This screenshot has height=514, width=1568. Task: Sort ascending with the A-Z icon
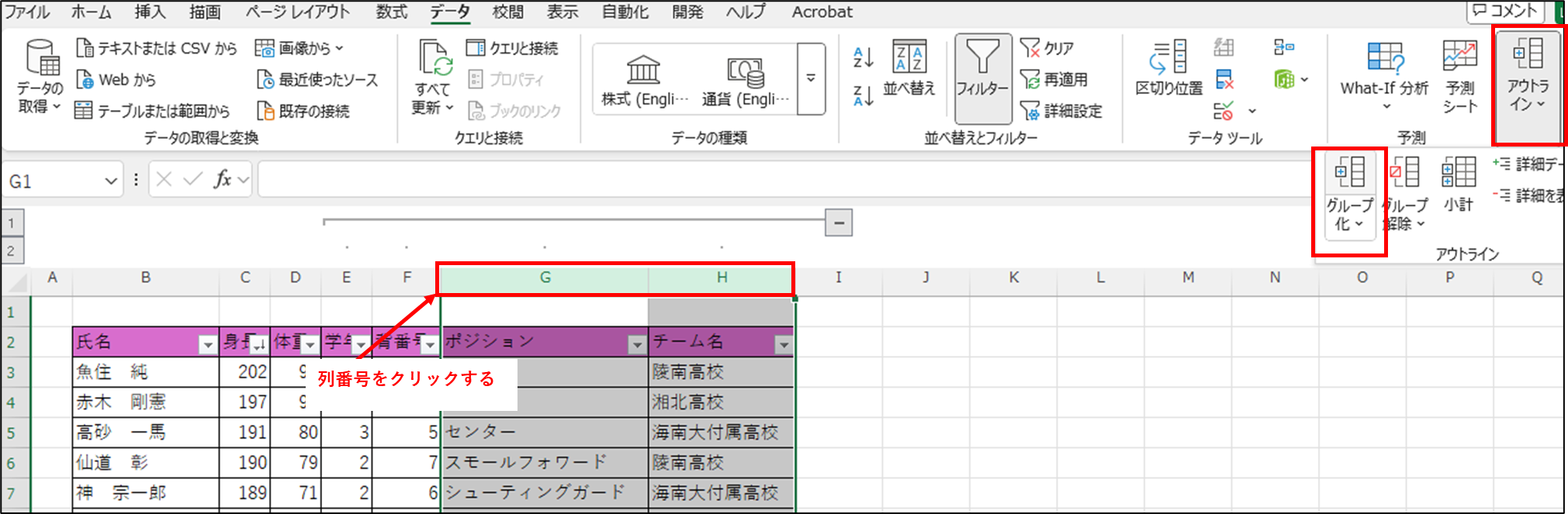(864, 57)
